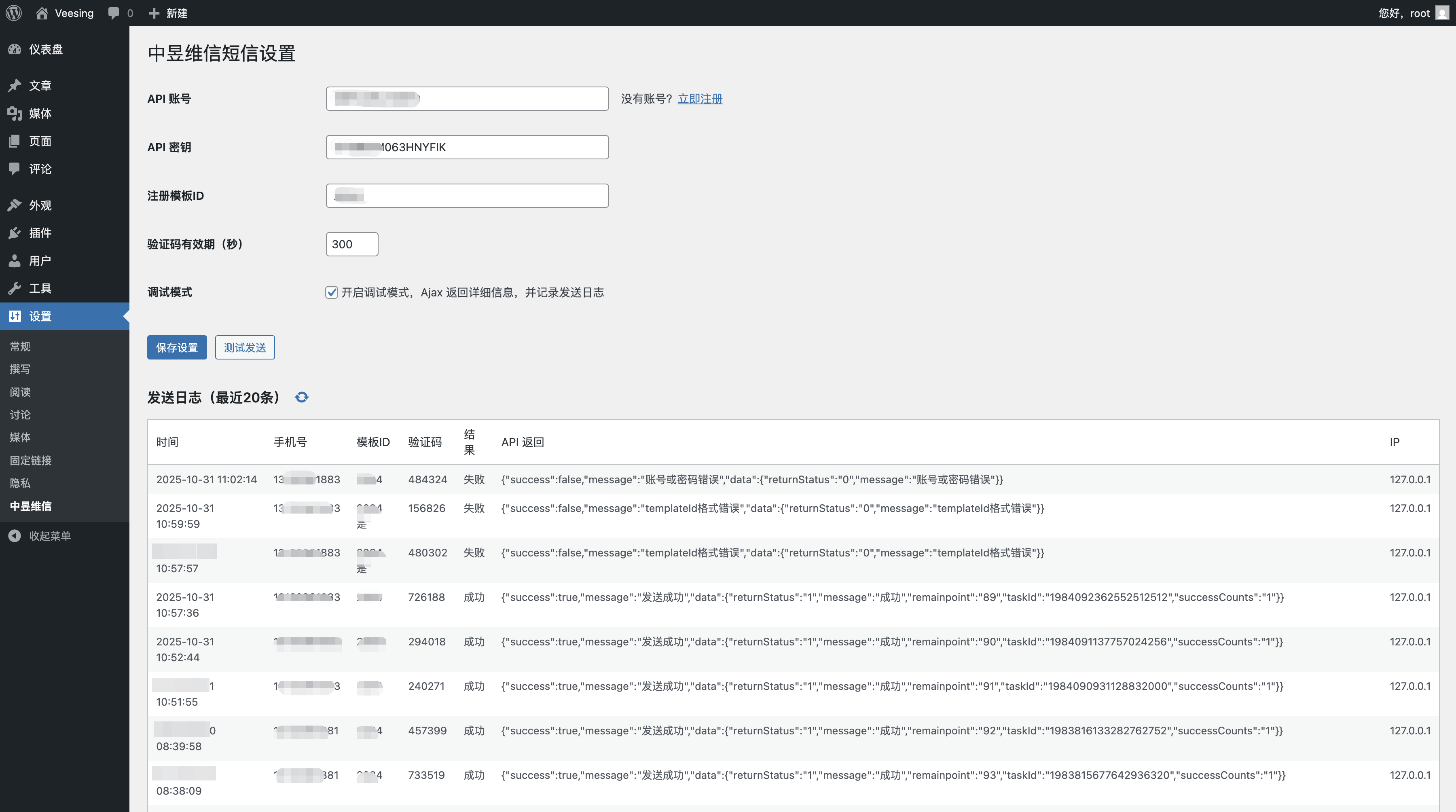Click verification code 480302
The image size is (1456, 812).
(428, 553)
